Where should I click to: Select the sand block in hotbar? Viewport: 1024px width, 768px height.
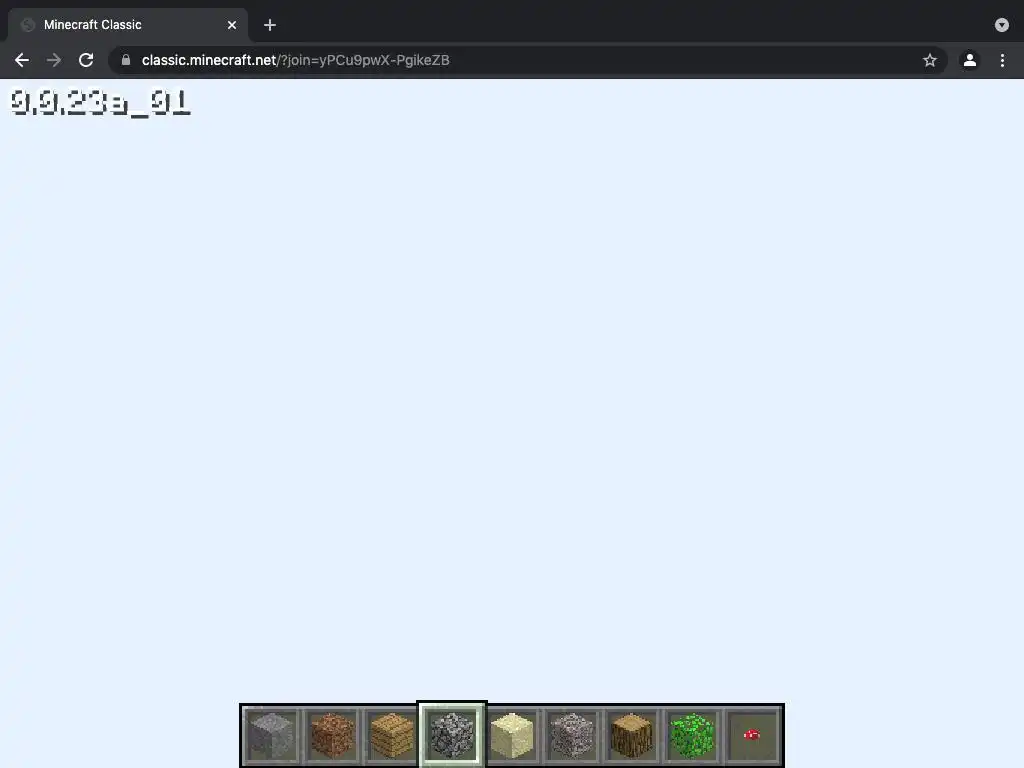click(512, 735)
